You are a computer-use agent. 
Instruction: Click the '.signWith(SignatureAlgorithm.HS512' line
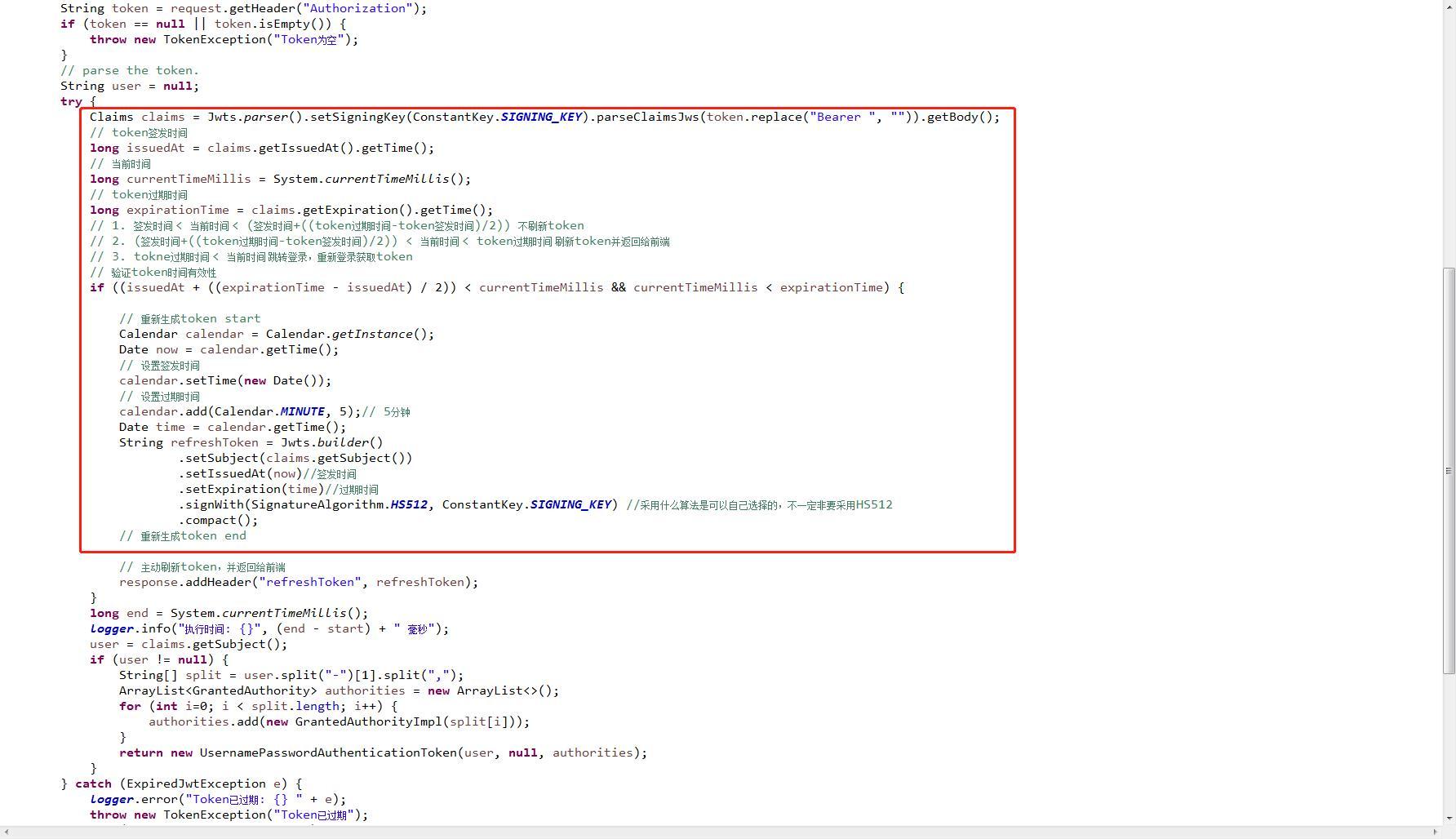pyautogui.click(x=535, y=504)
